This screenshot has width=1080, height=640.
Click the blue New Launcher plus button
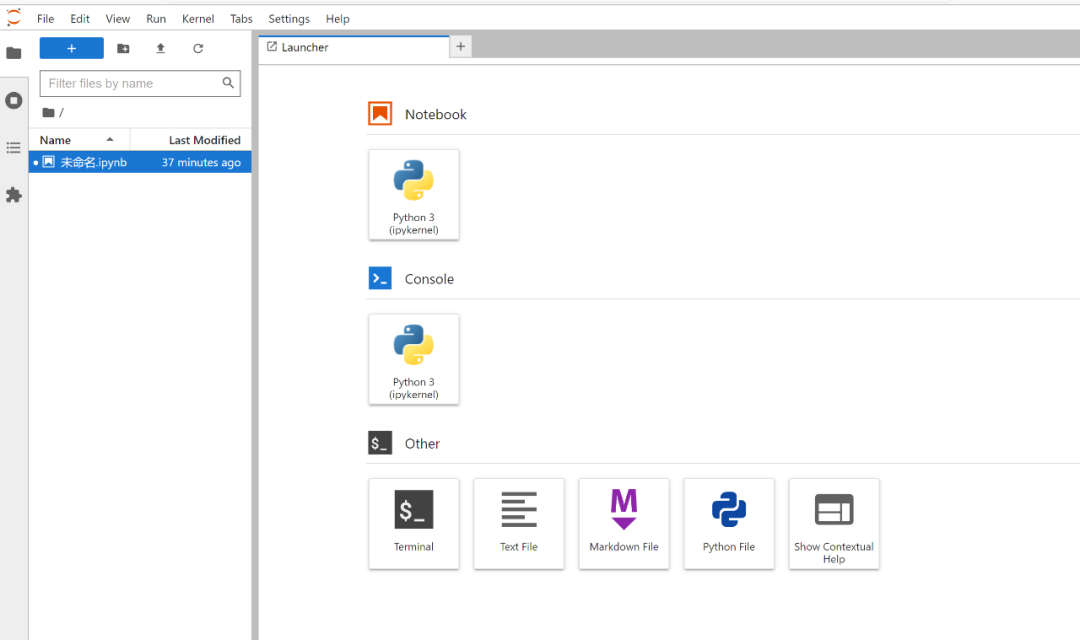pos(72,48)
